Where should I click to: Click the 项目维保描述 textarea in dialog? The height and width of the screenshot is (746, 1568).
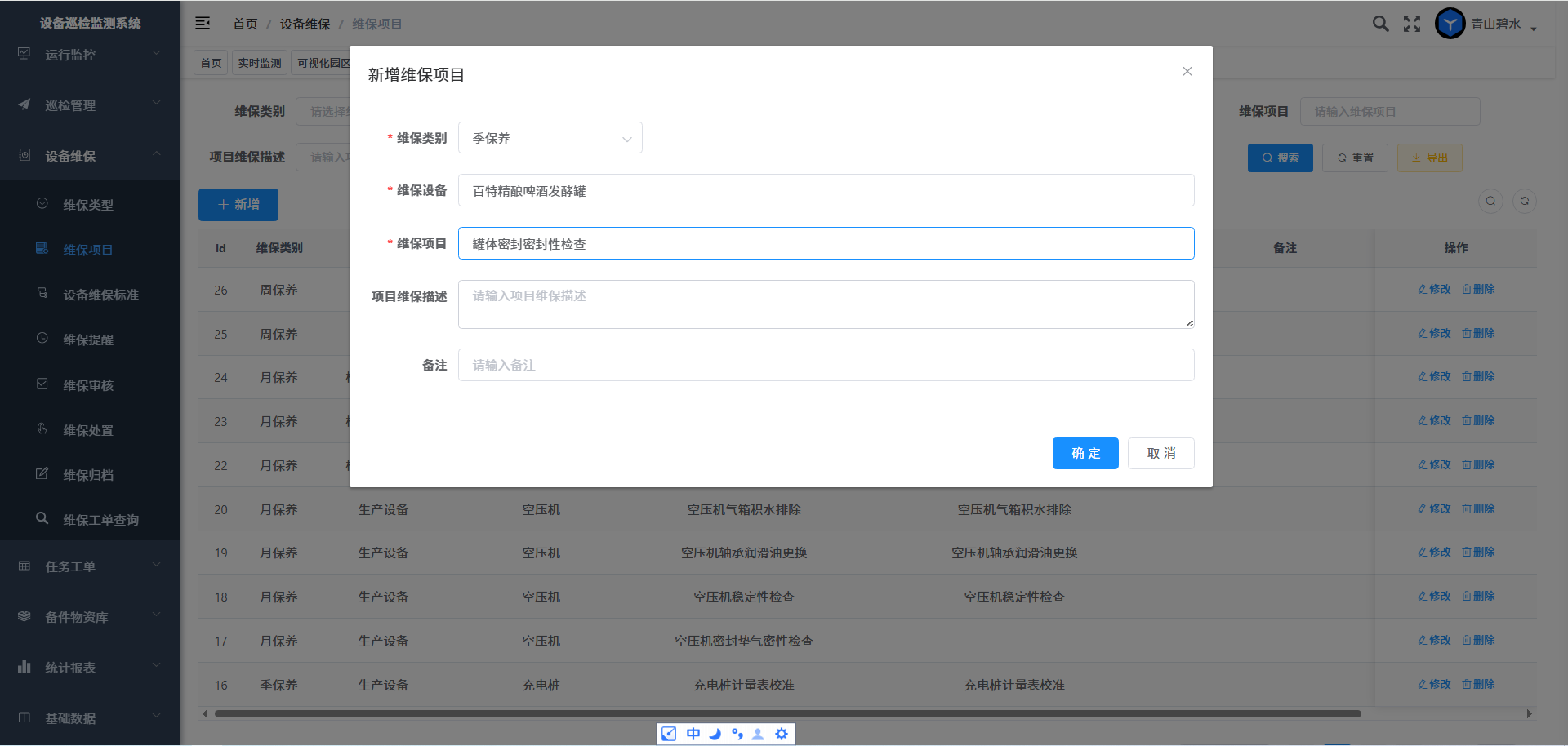click(x=826, y=304)
